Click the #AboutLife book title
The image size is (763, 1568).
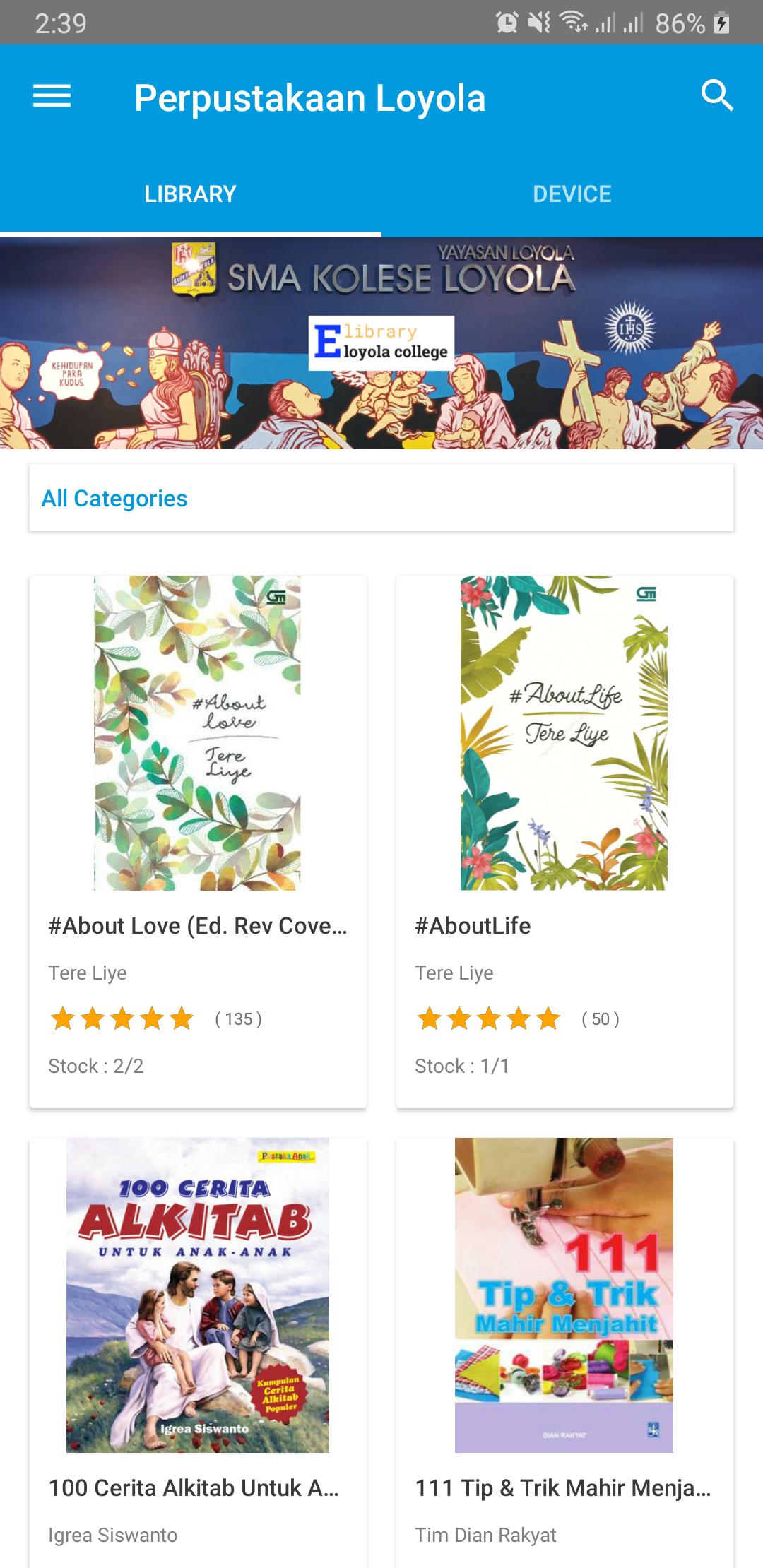[x=473, y=925]
